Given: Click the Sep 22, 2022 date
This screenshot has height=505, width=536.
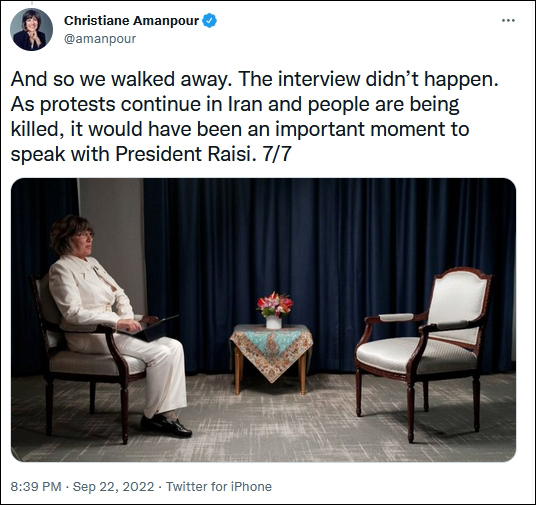Looking at the screenshot, I should pyautogui.click(x=113, y=486).
